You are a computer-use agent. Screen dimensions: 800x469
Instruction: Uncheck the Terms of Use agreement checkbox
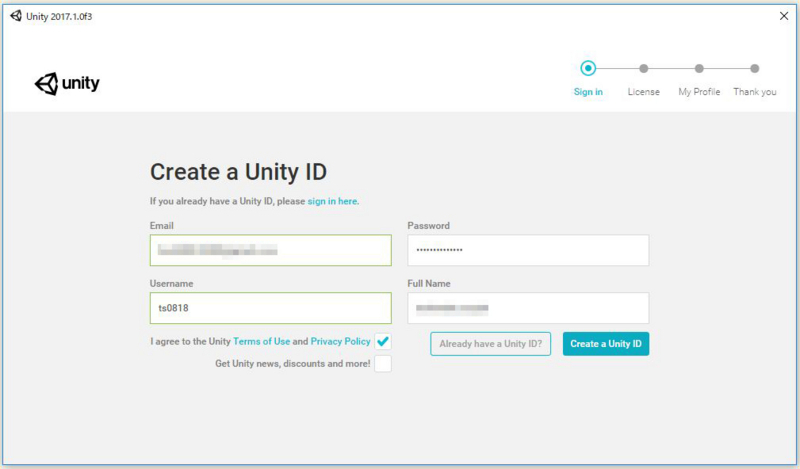coord(383,341)
